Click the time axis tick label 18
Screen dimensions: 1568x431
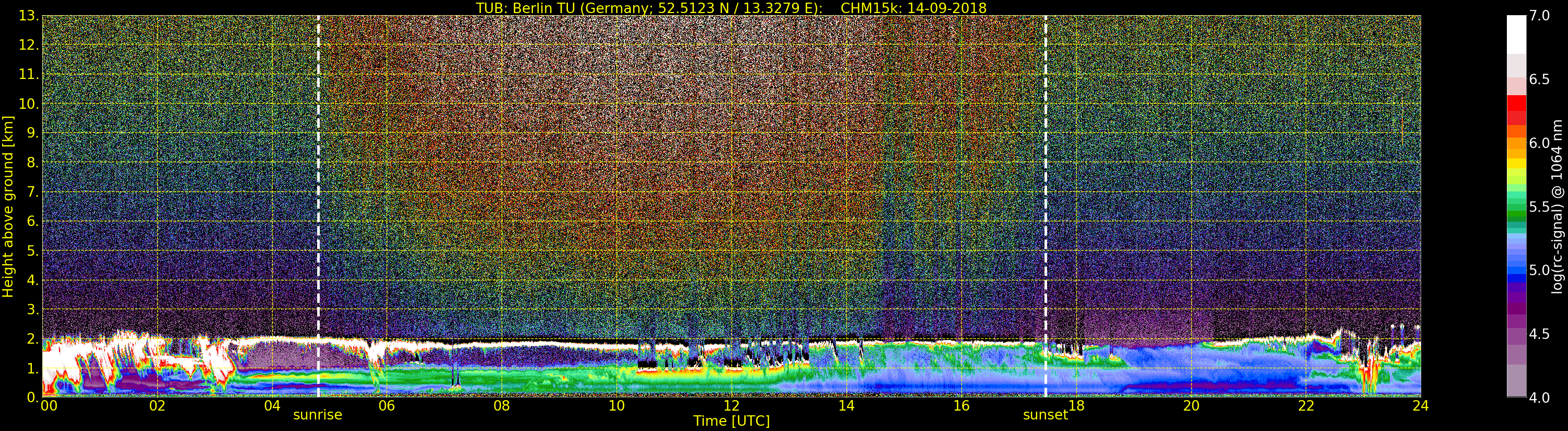point(1076,406)
